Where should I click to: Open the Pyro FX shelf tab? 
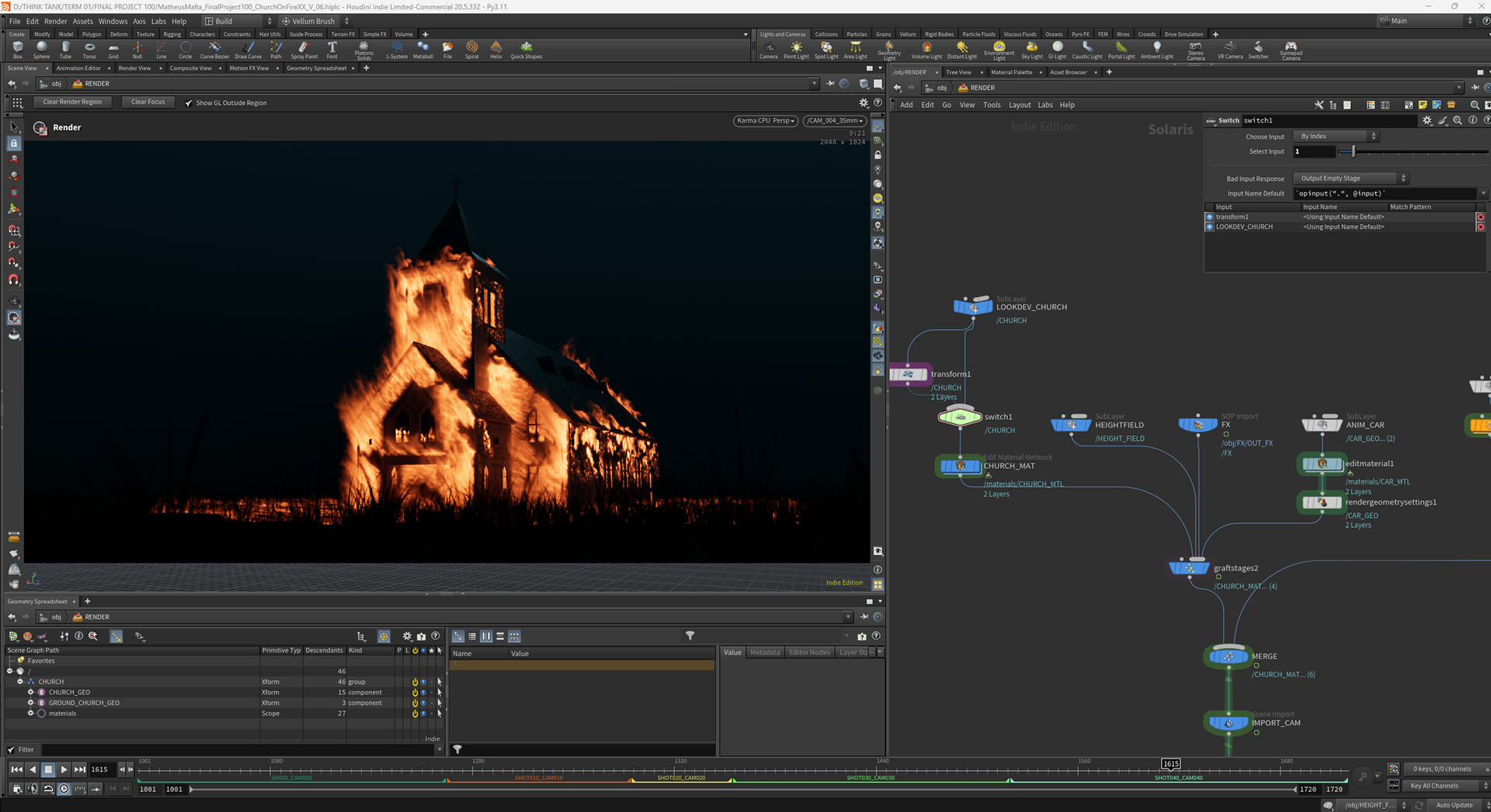tap(1079, 34)
